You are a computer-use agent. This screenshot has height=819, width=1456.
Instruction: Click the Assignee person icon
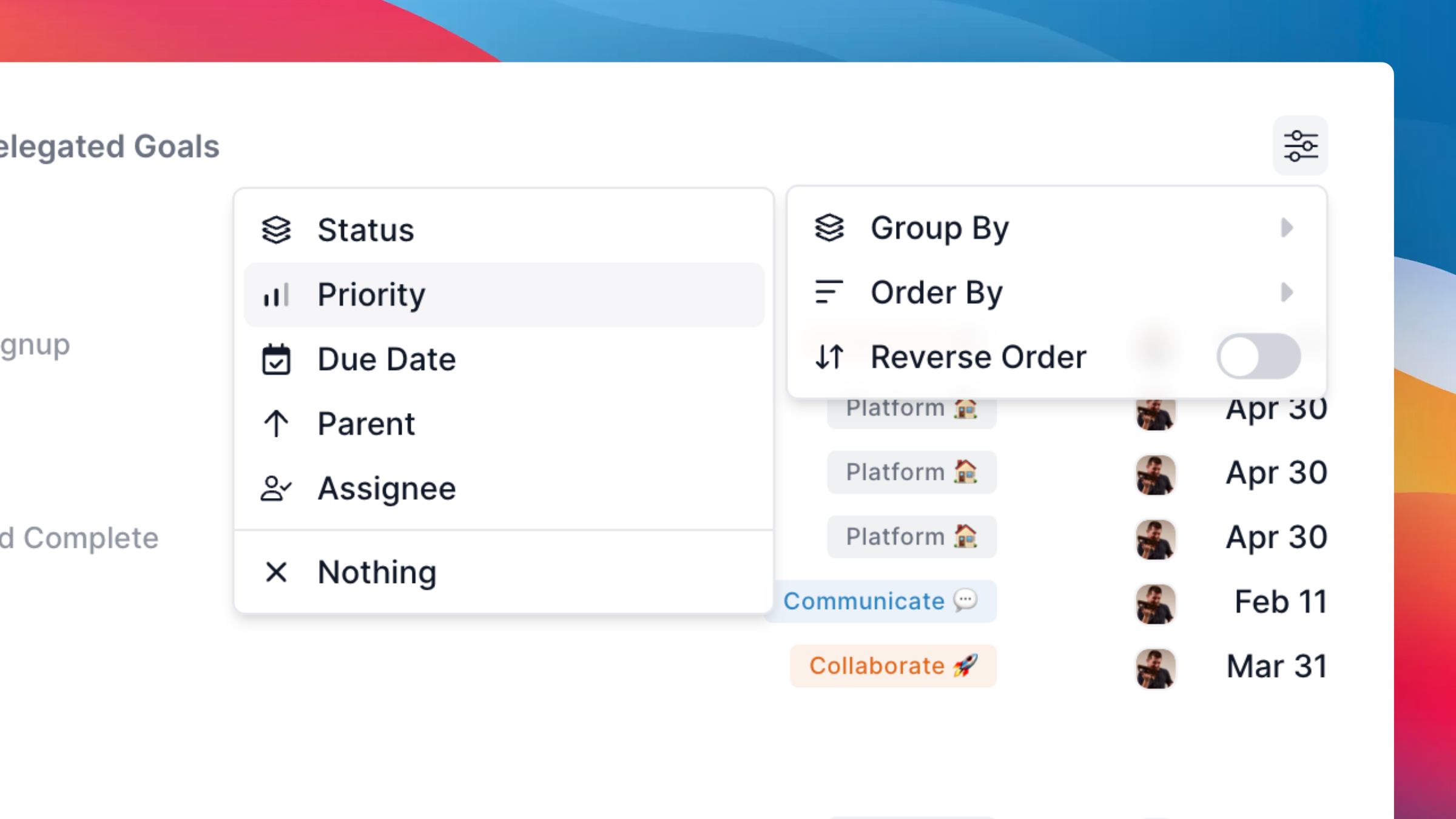coord(276,487)
